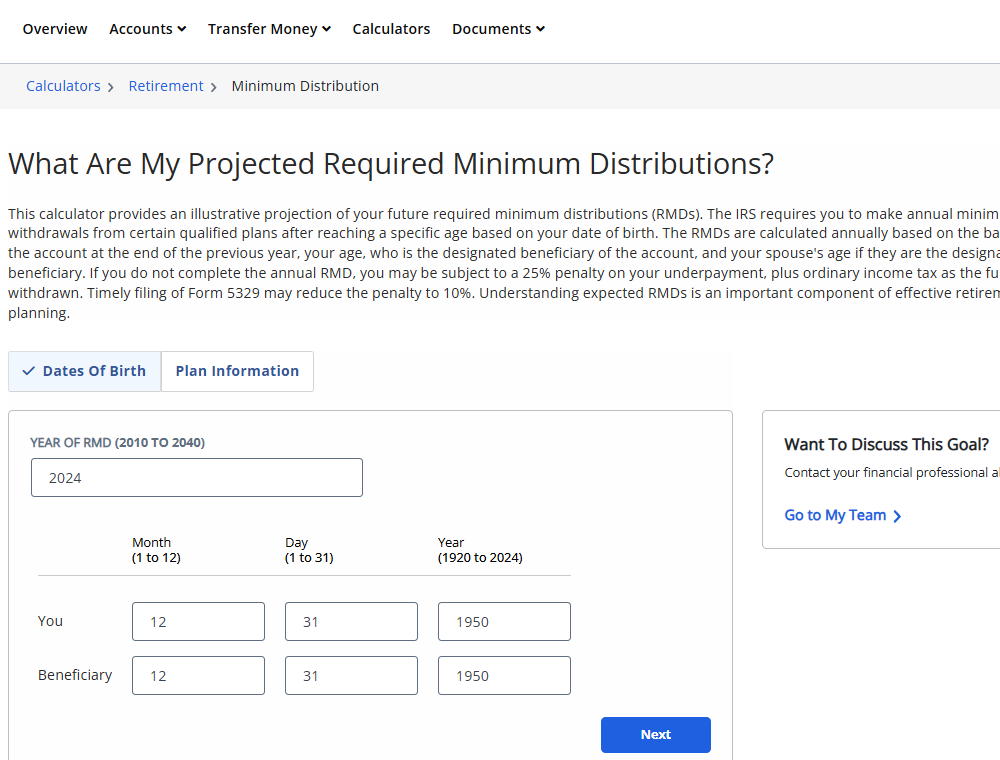Click the You birth year input field
This screenshot has width=1000, height=760.
pos(504,622)
